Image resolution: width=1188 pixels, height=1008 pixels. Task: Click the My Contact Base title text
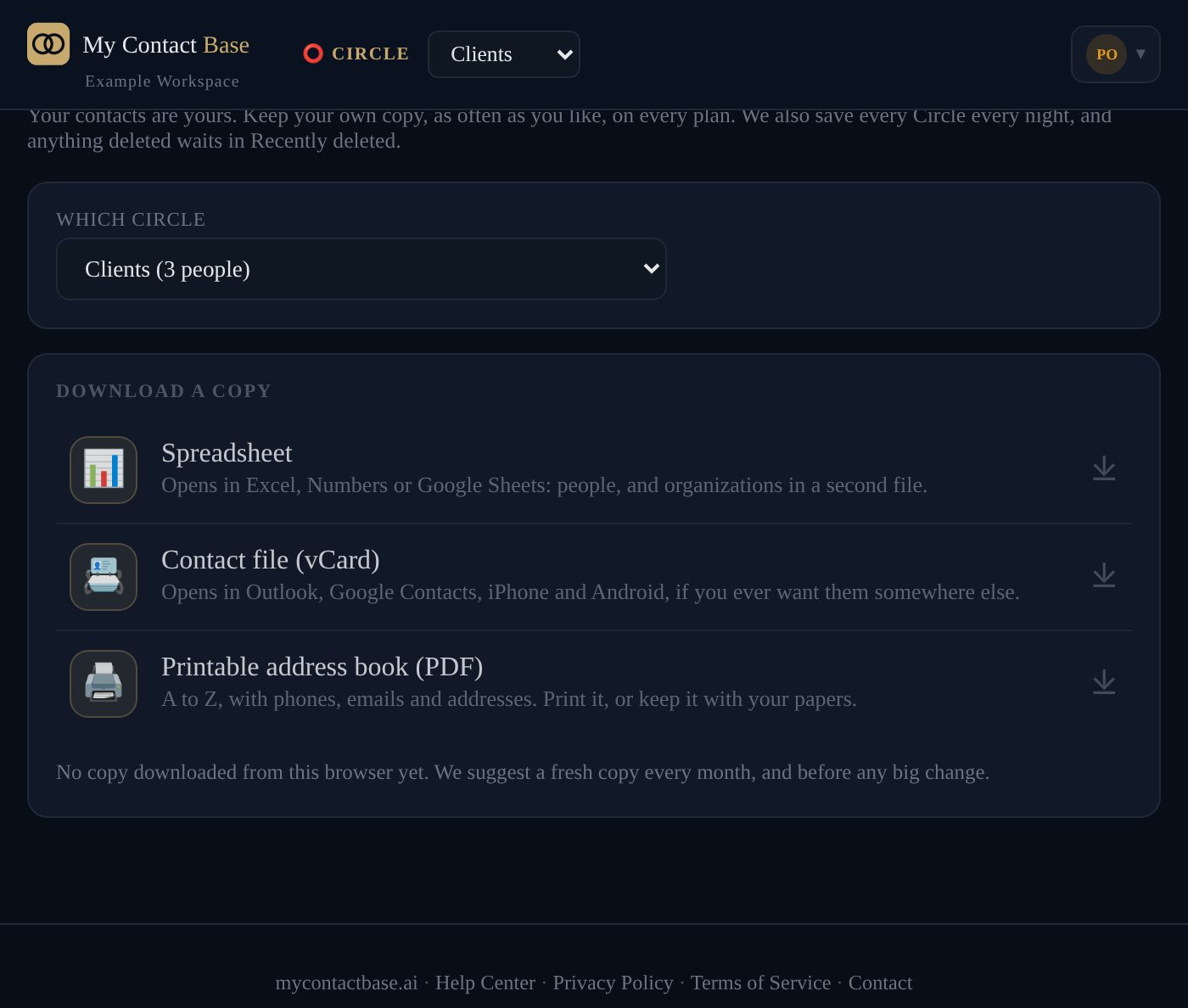(166, 45)
